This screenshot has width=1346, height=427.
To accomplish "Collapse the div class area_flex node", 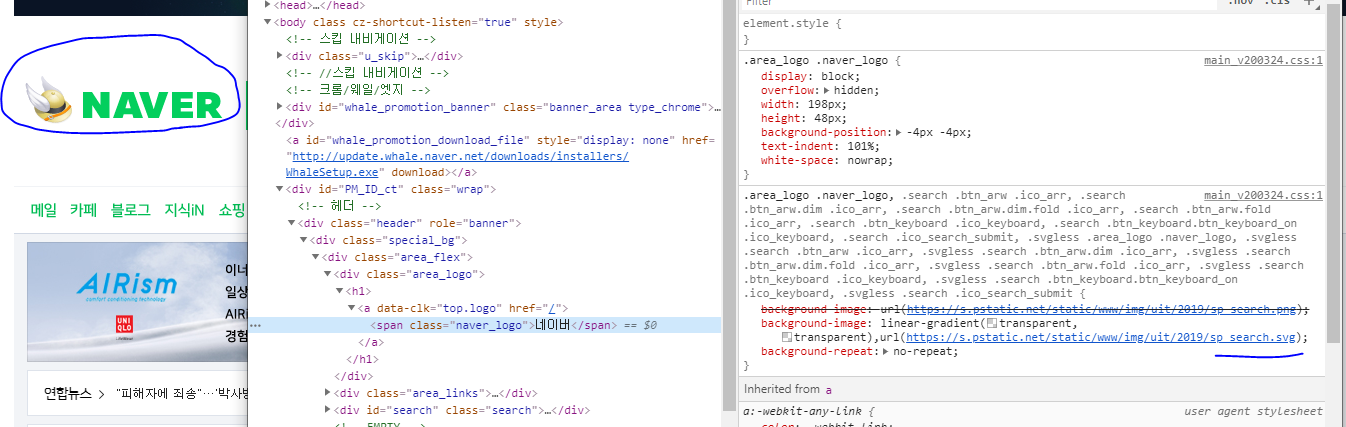I will [x=316, y=257].
